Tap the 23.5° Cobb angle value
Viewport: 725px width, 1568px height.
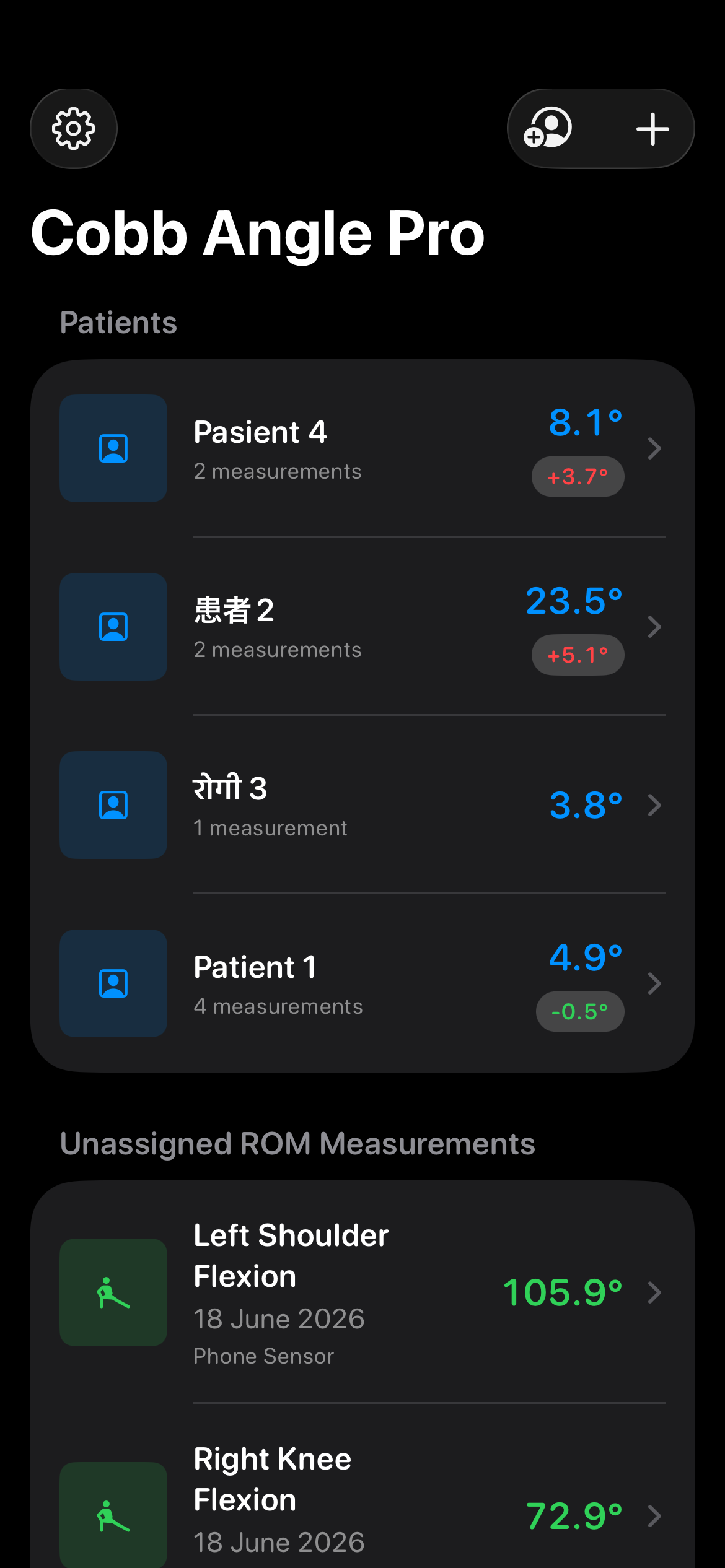pos(574,601)
